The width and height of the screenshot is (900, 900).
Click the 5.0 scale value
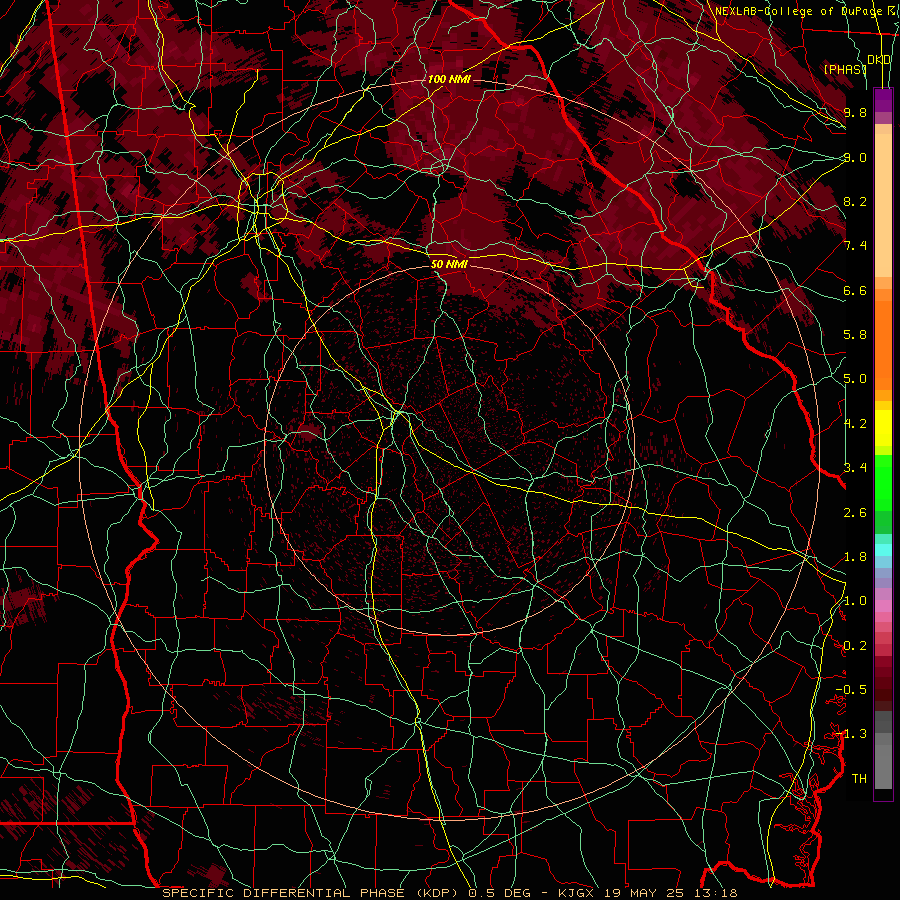coord(855,379)
